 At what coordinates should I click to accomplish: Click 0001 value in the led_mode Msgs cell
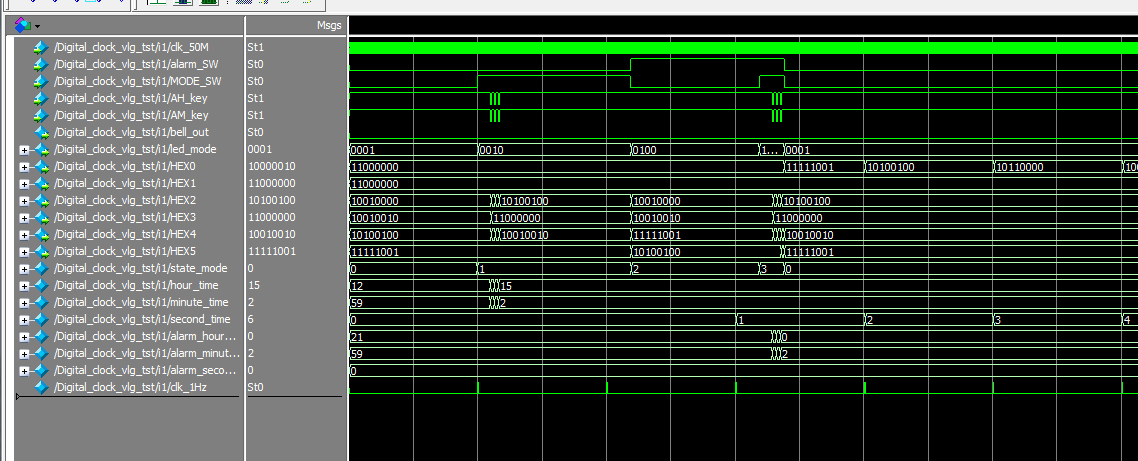tap(260, 150)
